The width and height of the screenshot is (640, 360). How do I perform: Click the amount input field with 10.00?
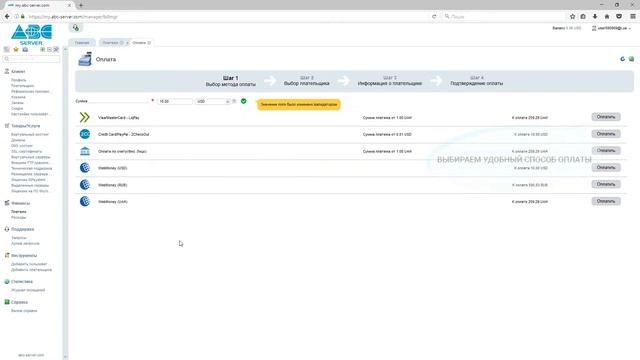coord(175,101)
